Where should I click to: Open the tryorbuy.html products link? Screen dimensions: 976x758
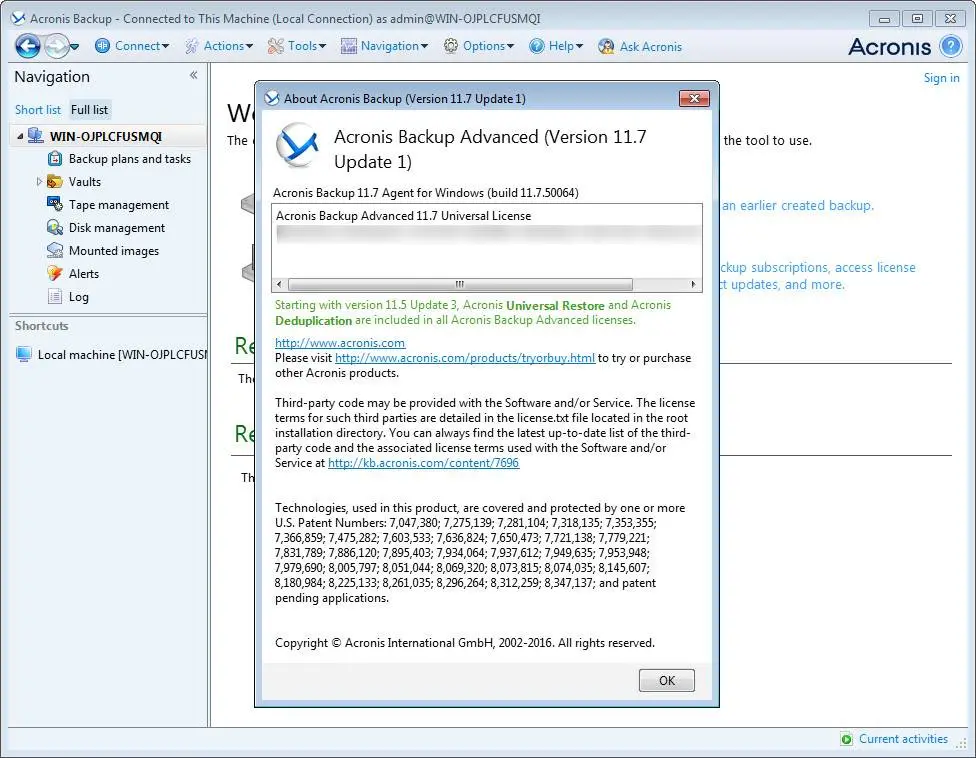pyautogui.click(x=465, y=358)
